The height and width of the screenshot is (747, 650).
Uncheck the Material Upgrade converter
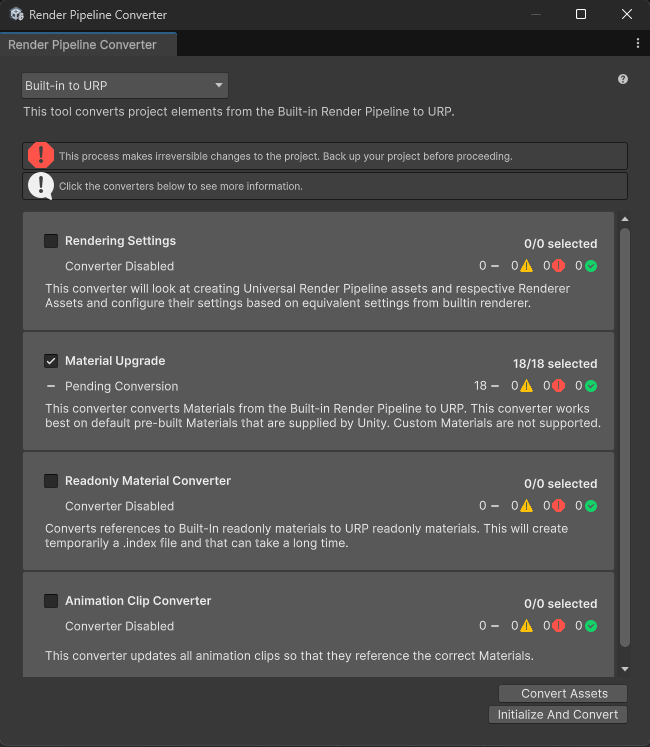point(51,361)
